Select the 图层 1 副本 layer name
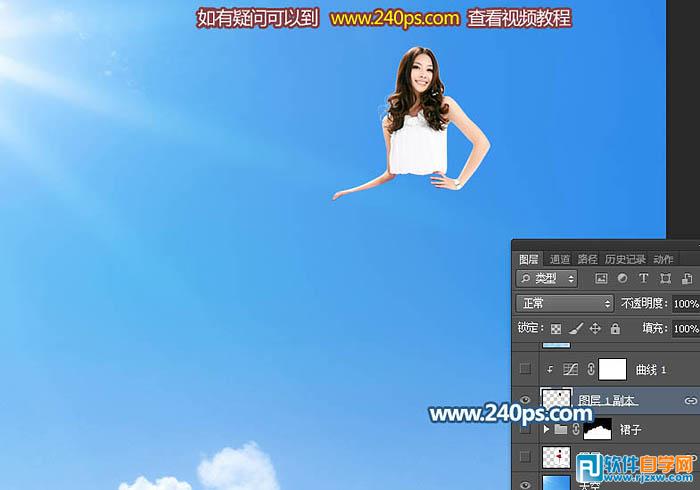Screen dimensions: 700x490 (607, 400)
